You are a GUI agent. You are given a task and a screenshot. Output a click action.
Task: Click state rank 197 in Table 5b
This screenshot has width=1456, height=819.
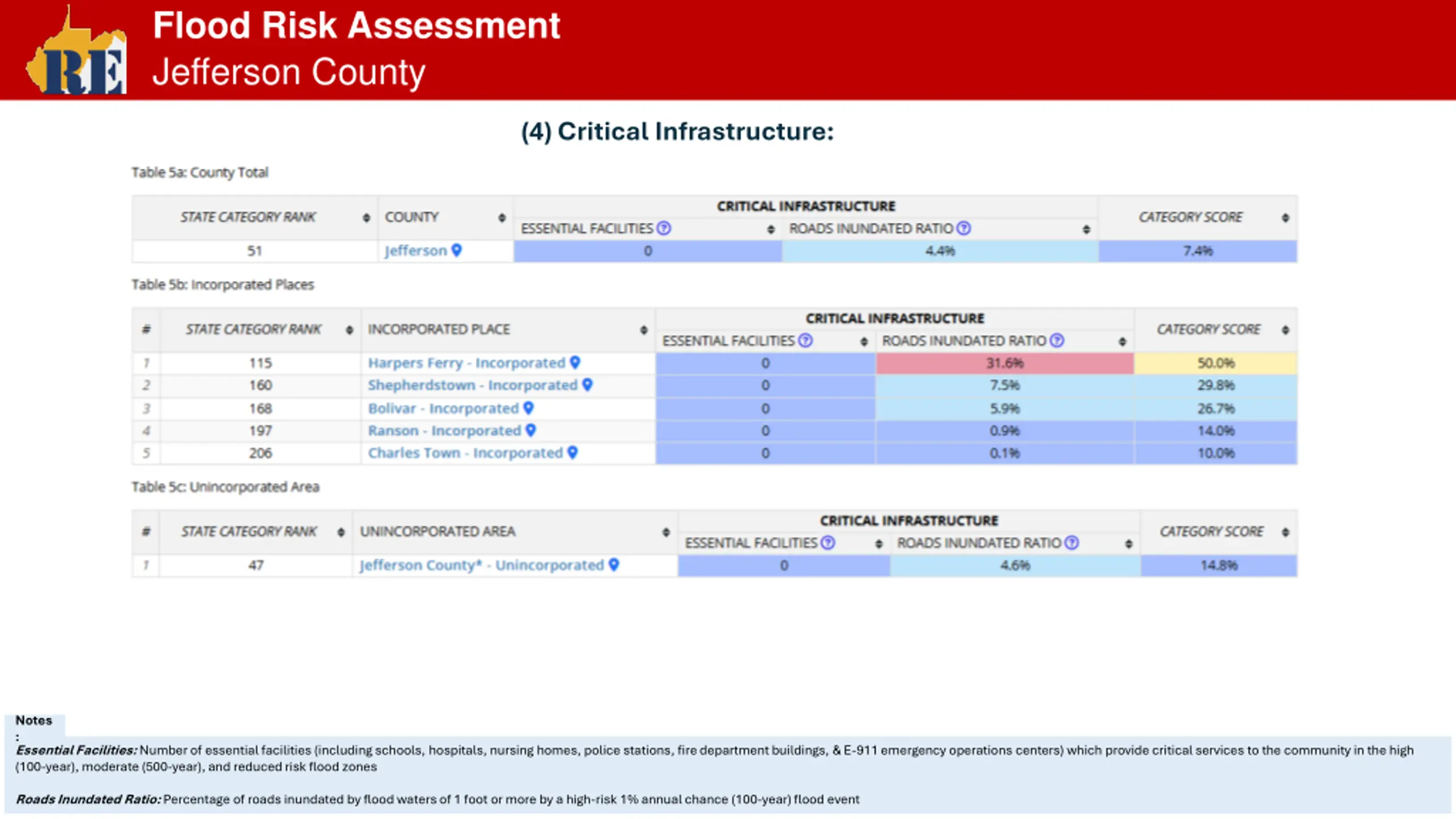point(260,431)
